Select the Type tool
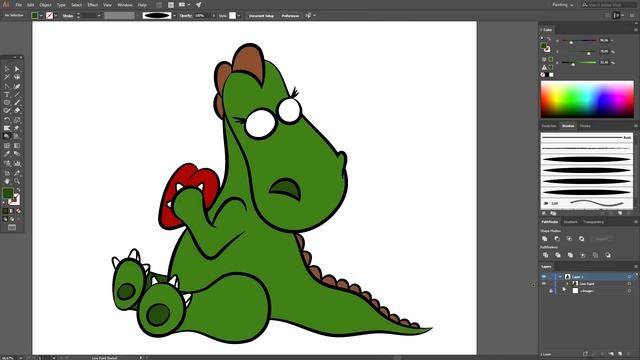 click(7, 94)
